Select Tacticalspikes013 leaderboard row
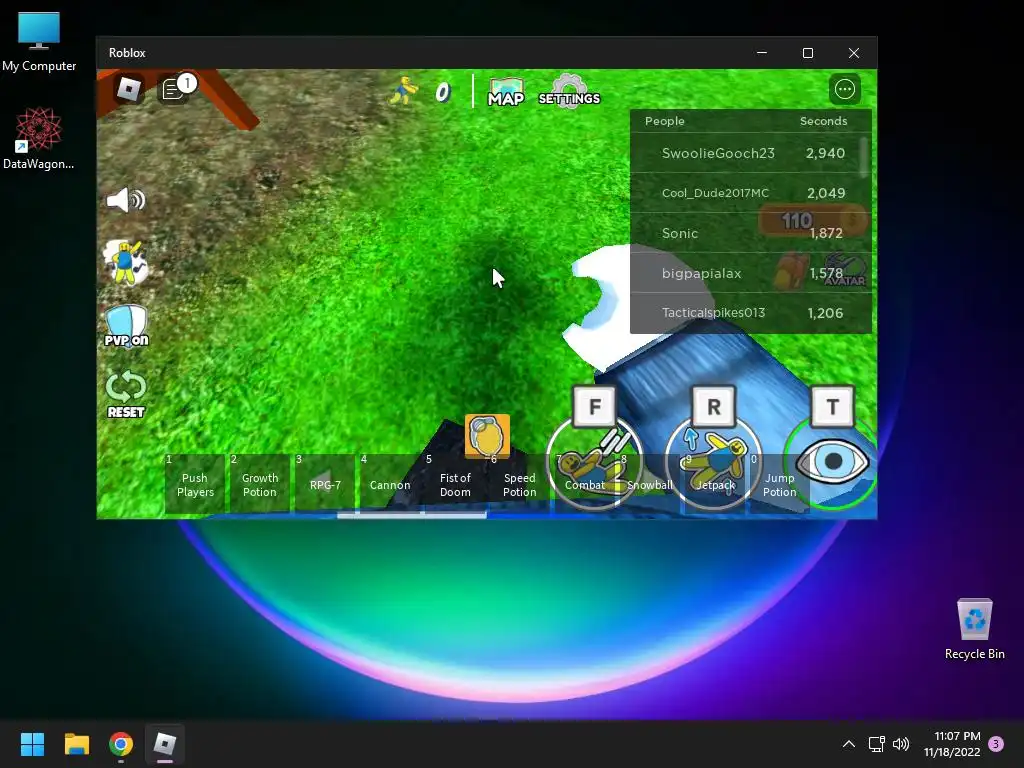Viewport: 1024px width, 768px height. 750,313
